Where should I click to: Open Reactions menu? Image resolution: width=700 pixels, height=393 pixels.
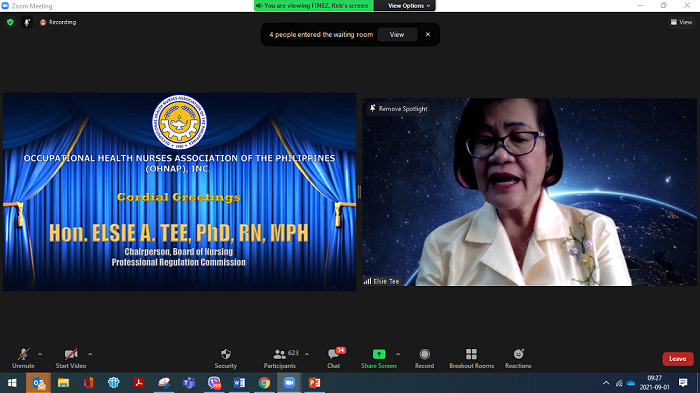pyautogui.click(x=518, y=359)
